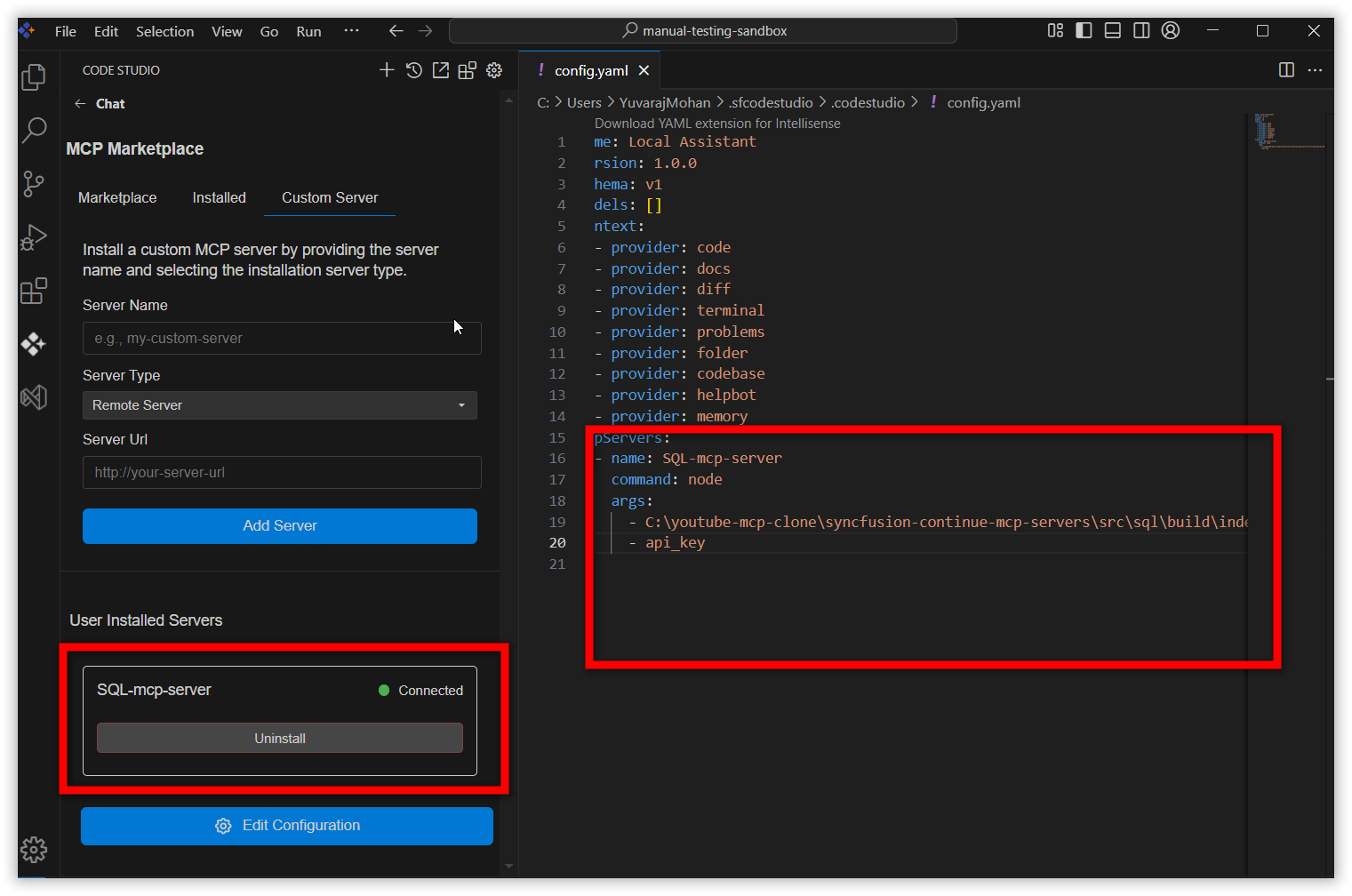Open the View menu
Image resolution: width=1352 pixels, height=896 pixels.
pyautogui.click(x=227, y=31)
